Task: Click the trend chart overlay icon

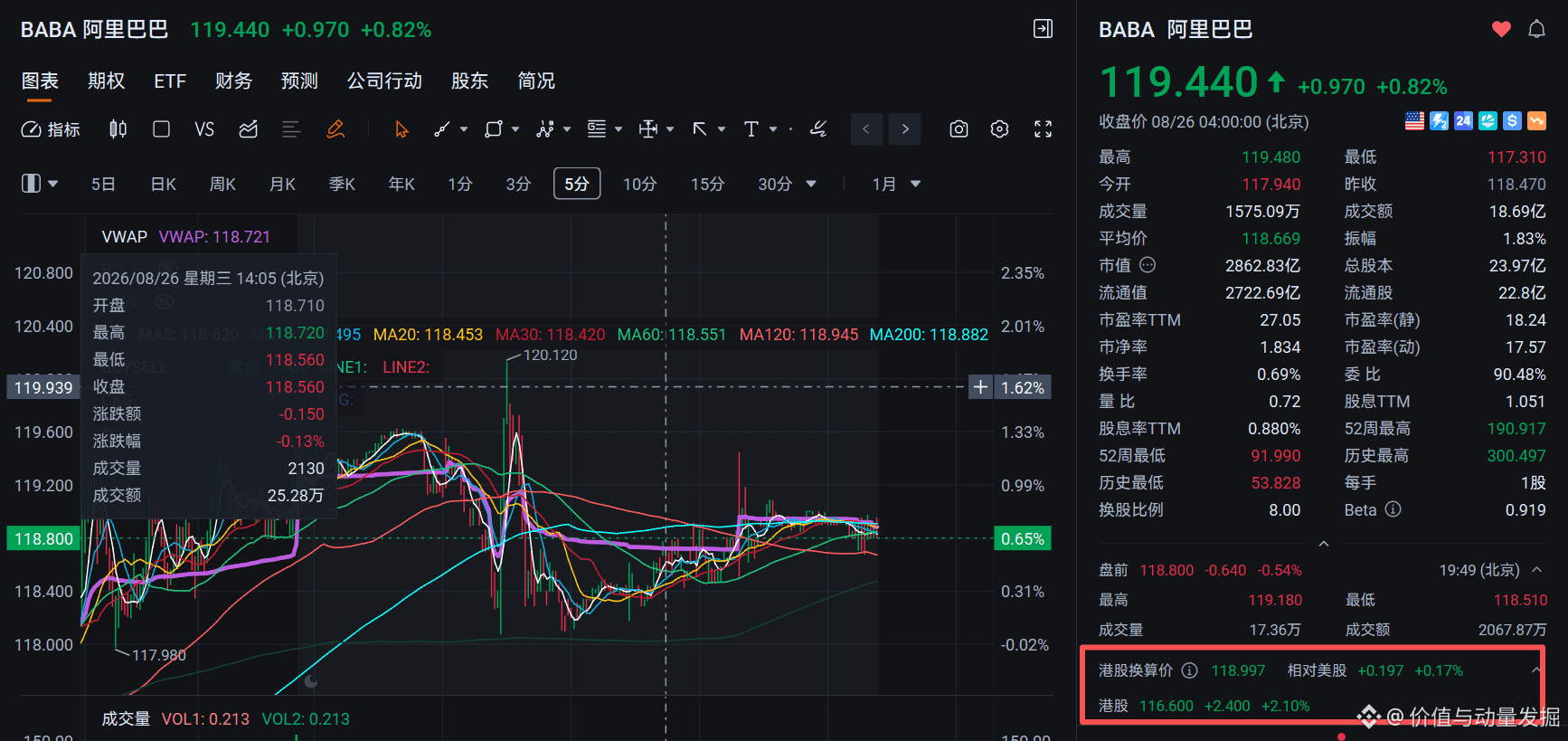Action: 248,129
